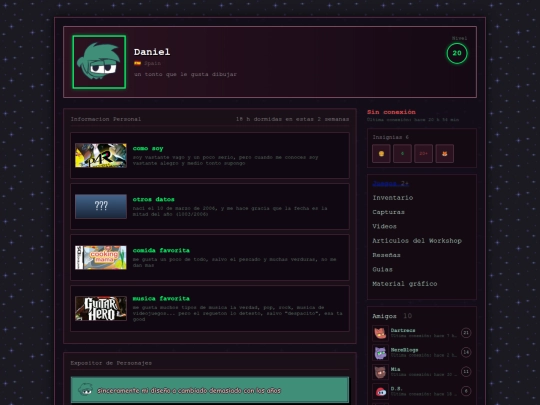Open the first coin-shaped insignia badge
This screenshot has height=405, width=540.
(x=381, y=154)
